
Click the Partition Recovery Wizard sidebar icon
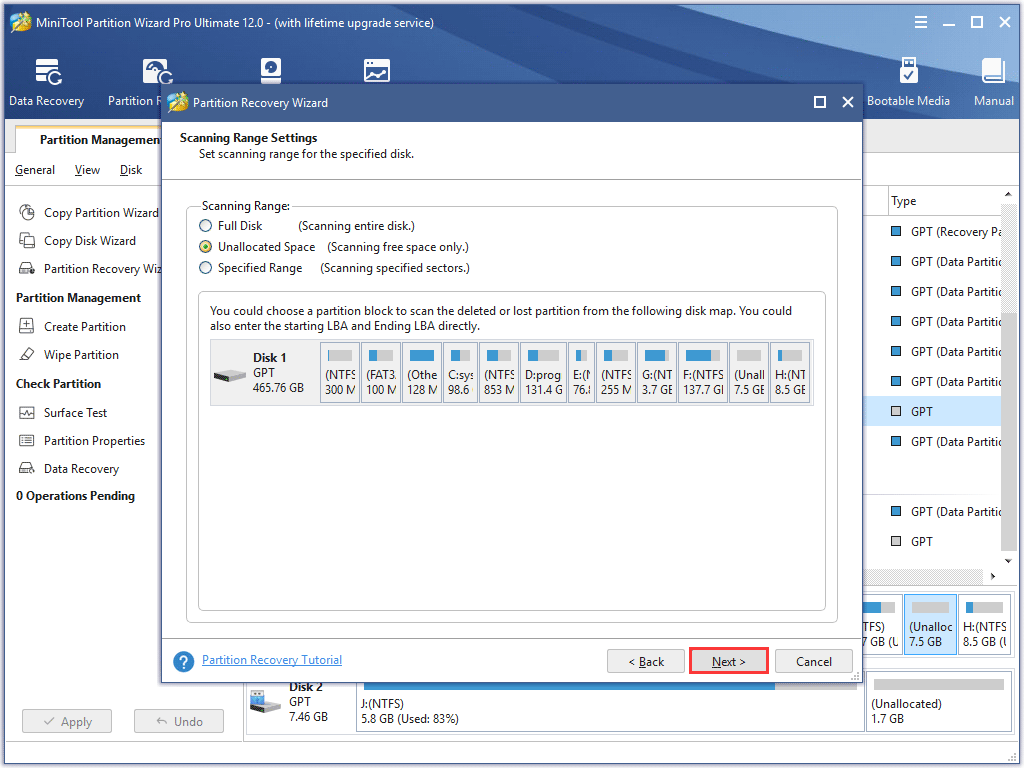pos(27,268)
